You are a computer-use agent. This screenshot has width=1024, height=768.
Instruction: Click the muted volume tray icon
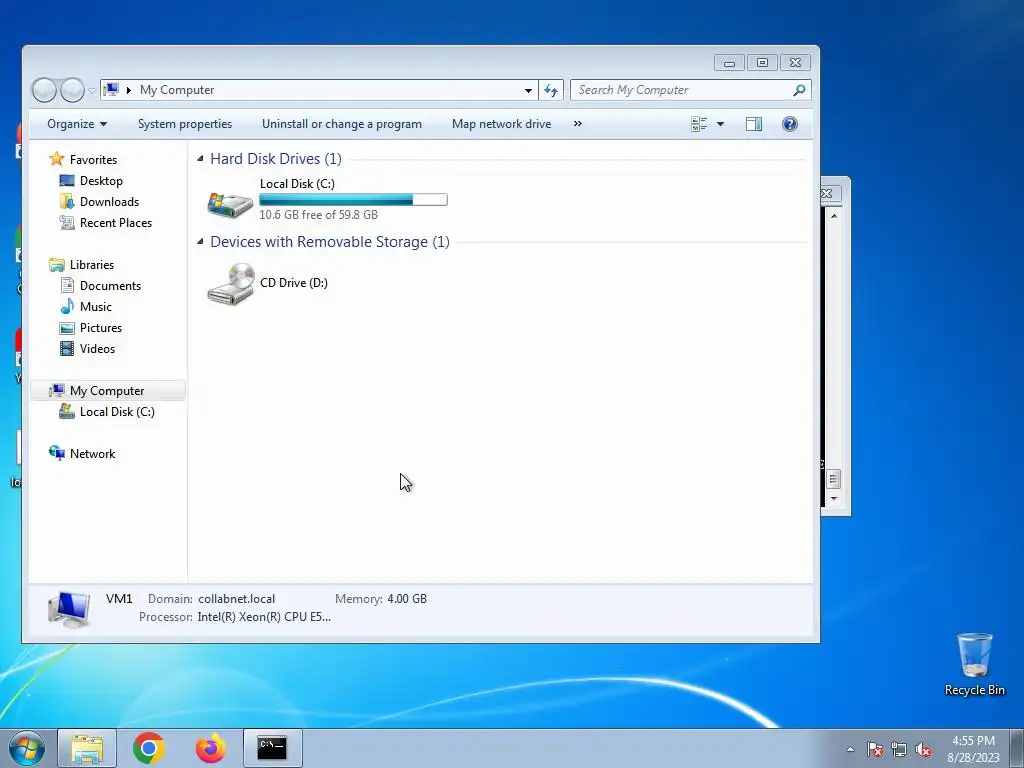(923, 749)
